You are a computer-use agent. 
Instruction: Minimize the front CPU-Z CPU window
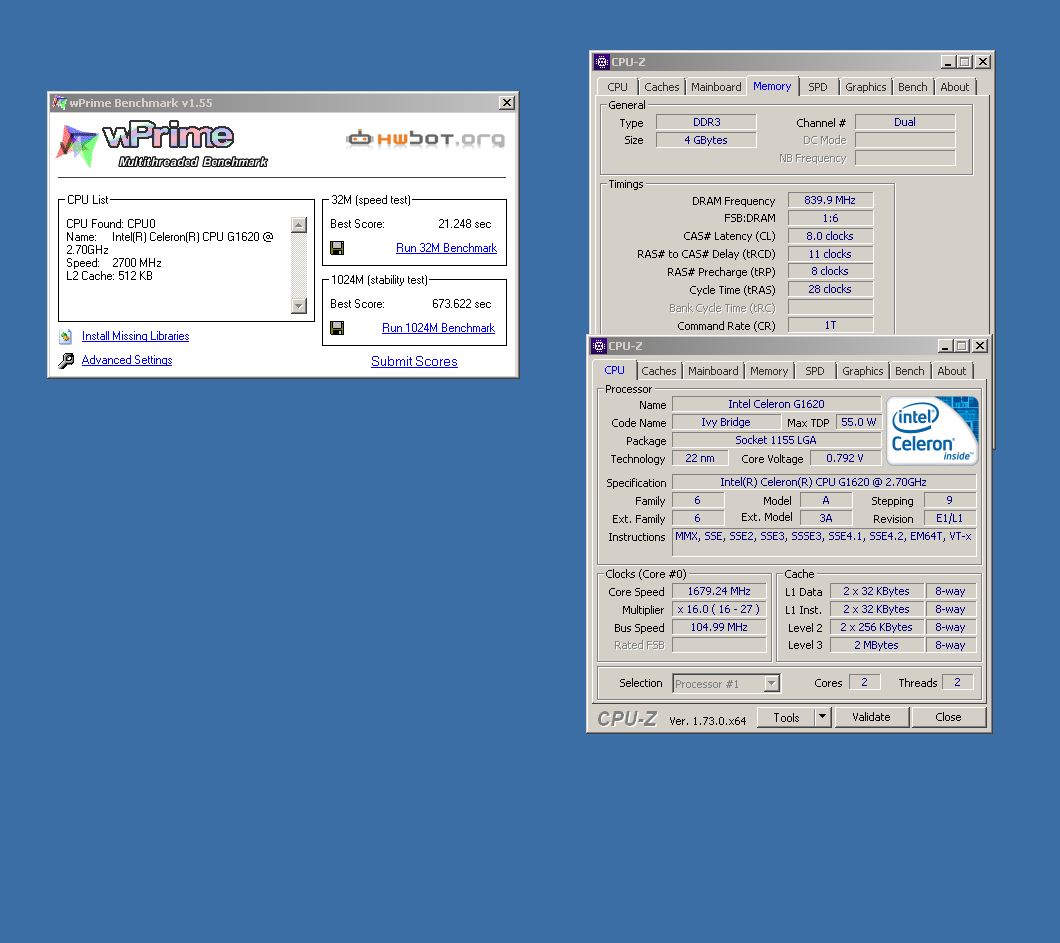(x=946, y=346)
